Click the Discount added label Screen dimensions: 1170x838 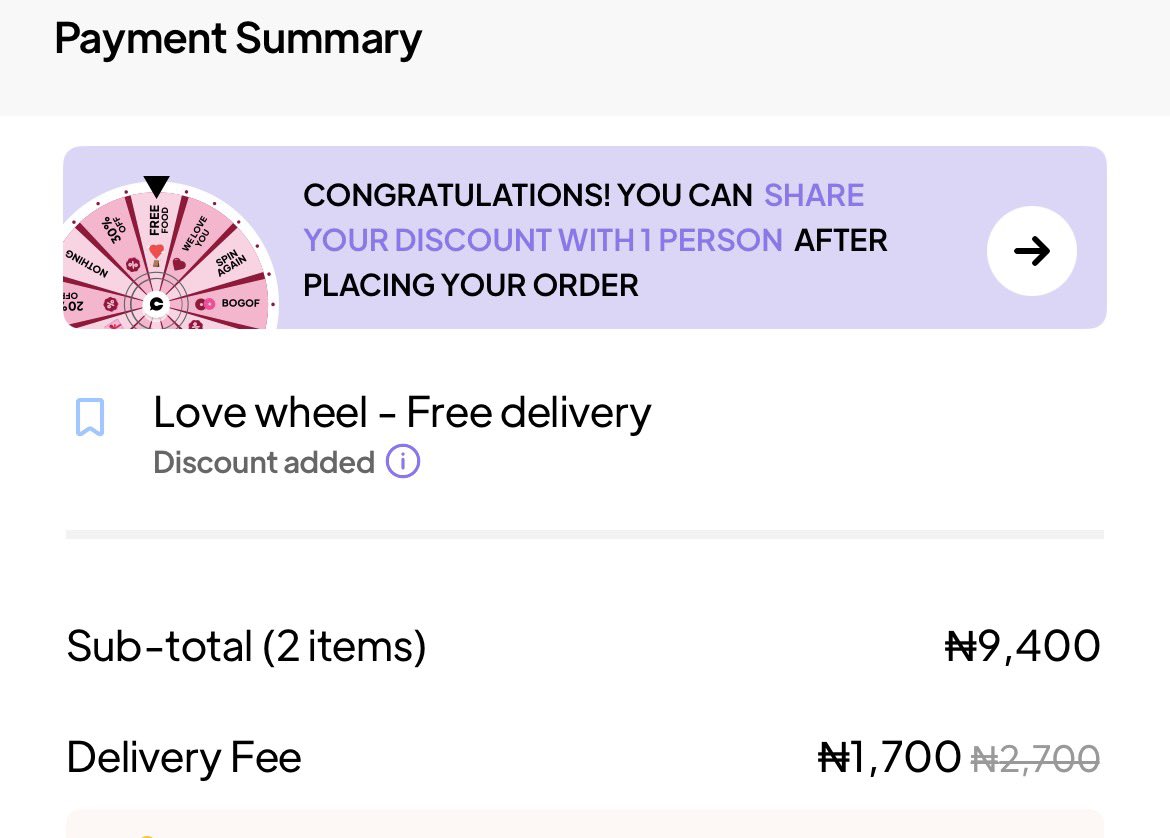pyautogui.click(x=264, y=462)
